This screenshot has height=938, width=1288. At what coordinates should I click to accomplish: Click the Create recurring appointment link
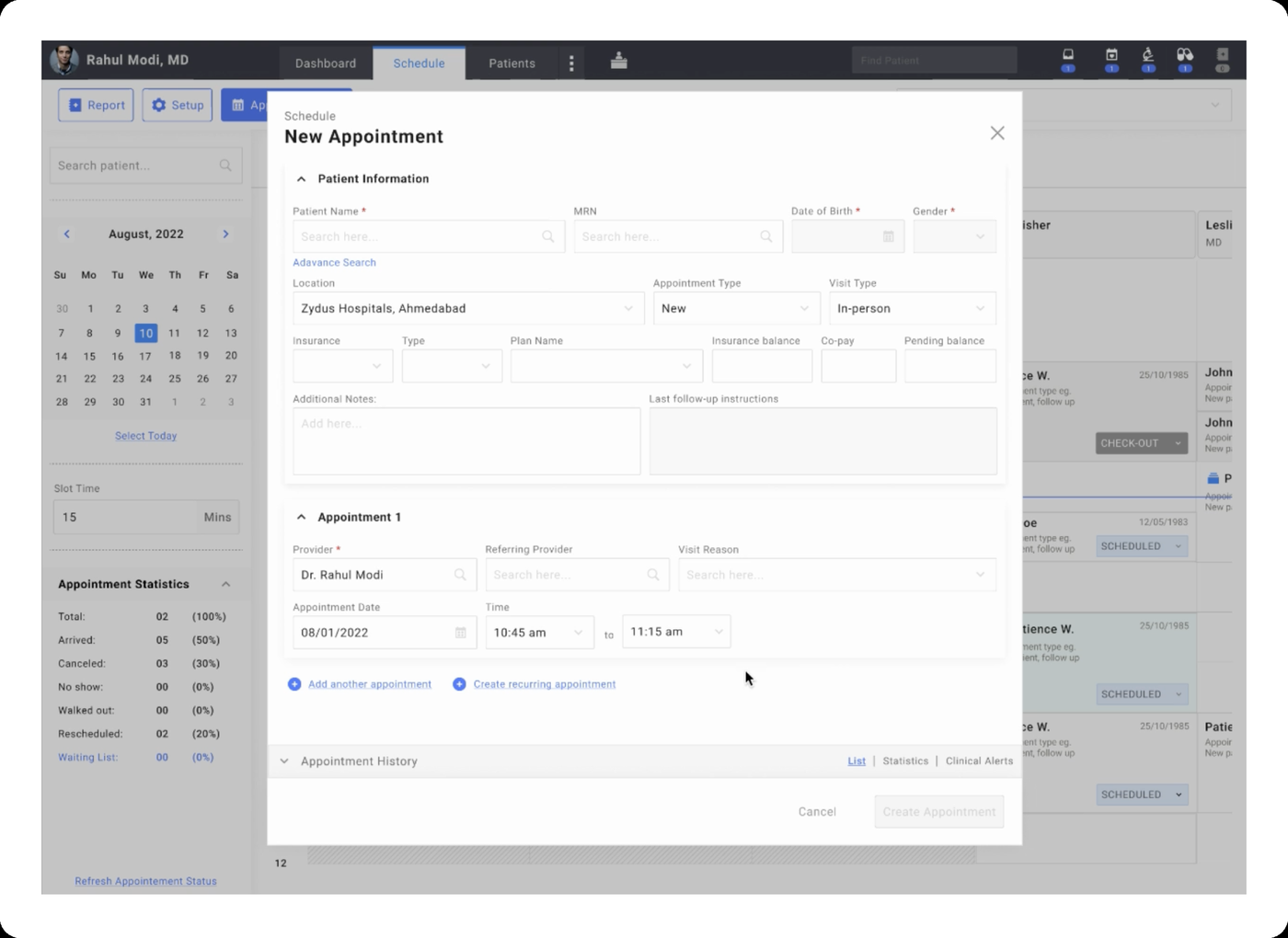[545, 684]
